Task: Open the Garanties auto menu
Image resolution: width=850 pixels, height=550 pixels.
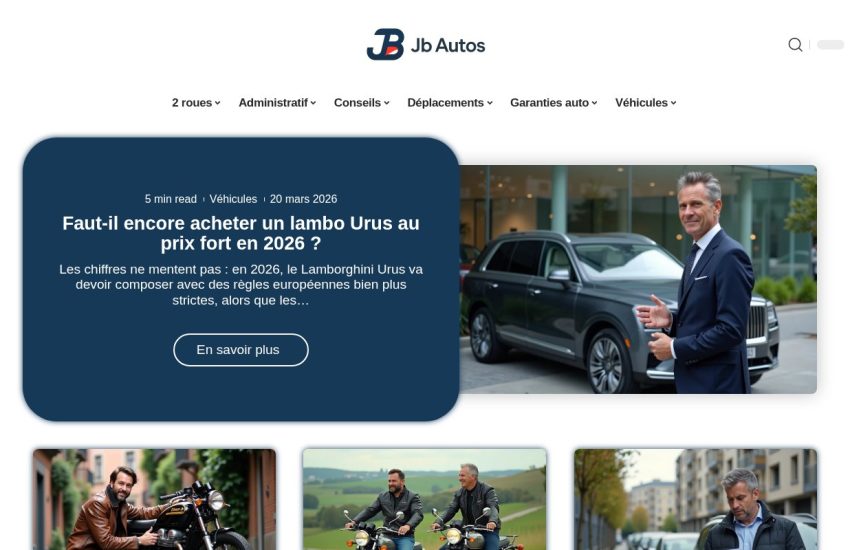Action: coord(553,102)
